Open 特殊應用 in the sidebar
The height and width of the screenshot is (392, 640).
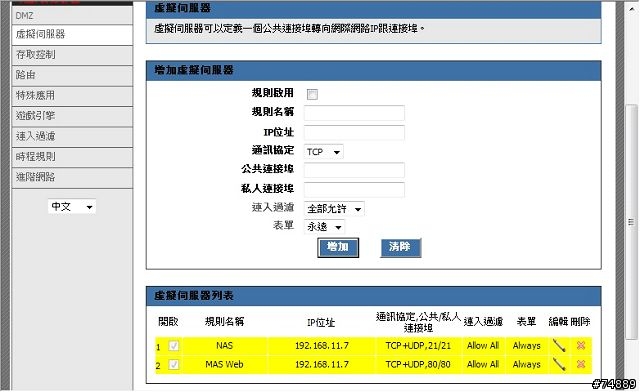(72, 96)
